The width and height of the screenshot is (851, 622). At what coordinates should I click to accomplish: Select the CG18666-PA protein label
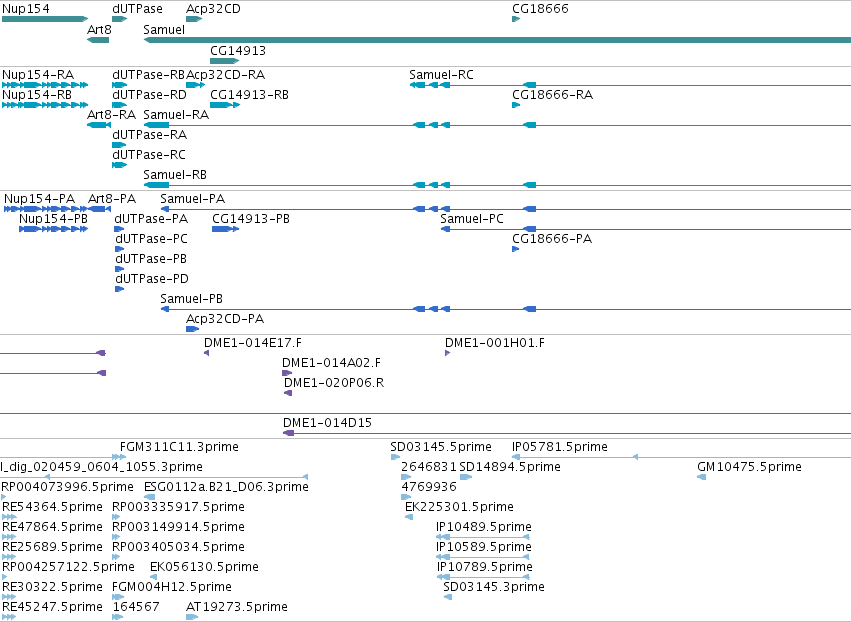coord(552,239)
